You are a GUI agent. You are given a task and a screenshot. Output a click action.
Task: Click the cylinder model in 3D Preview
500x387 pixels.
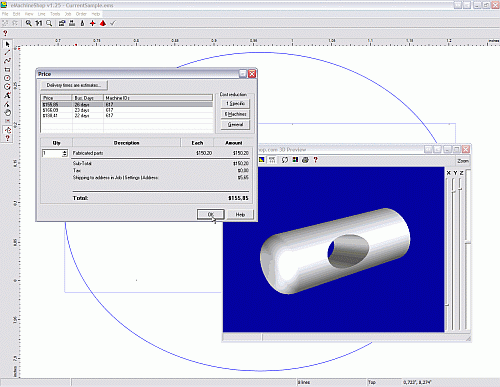pyautogui.click(x=335, y=251)
